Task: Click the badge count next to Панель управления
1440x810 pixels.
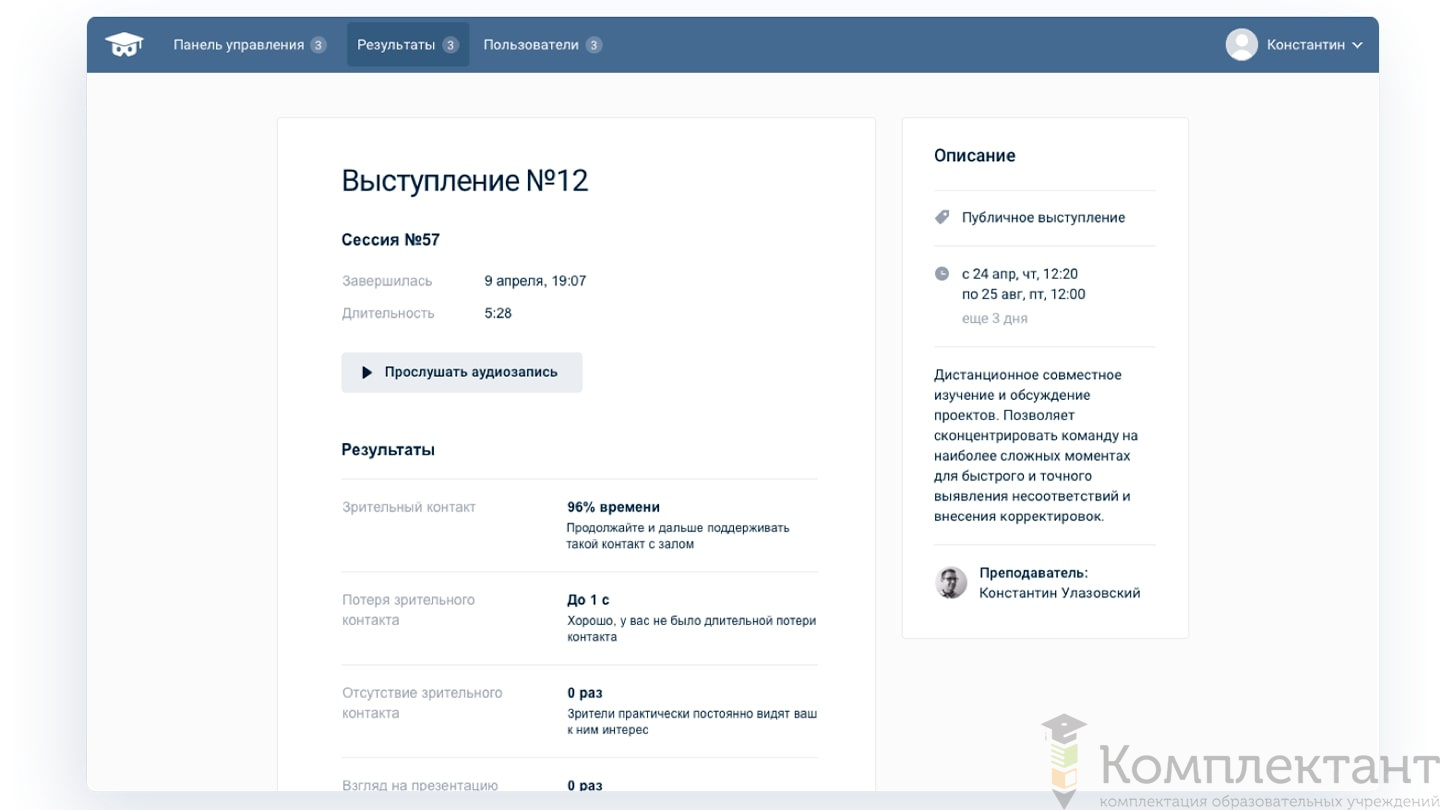Action: coord(318,45)
